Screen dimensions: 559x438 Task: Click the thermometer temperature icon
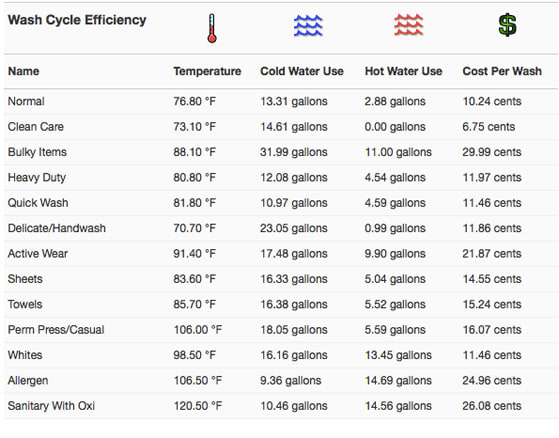212,28
